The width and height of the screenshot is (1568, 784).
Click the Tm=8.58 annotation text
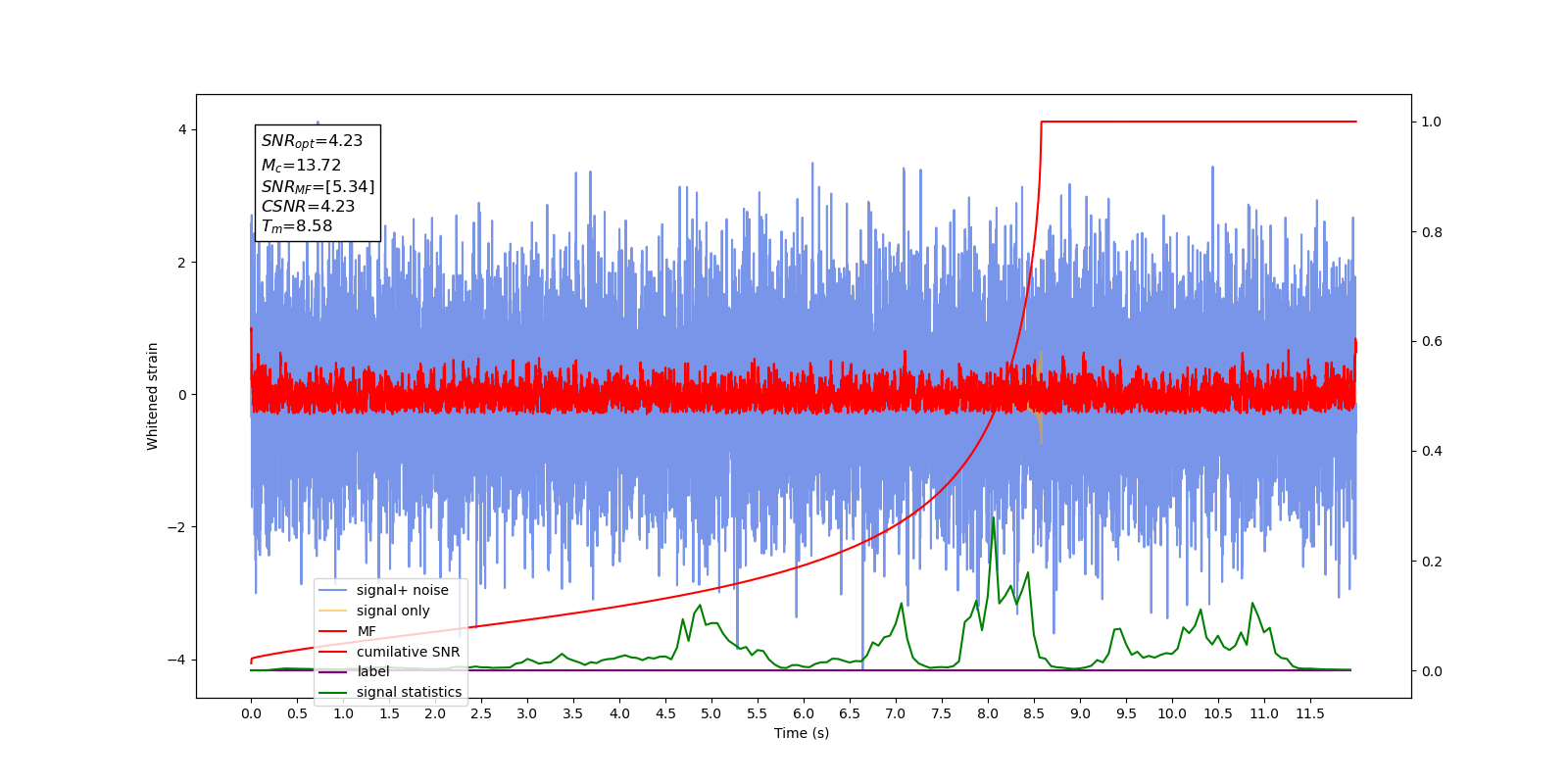point(296,226)
